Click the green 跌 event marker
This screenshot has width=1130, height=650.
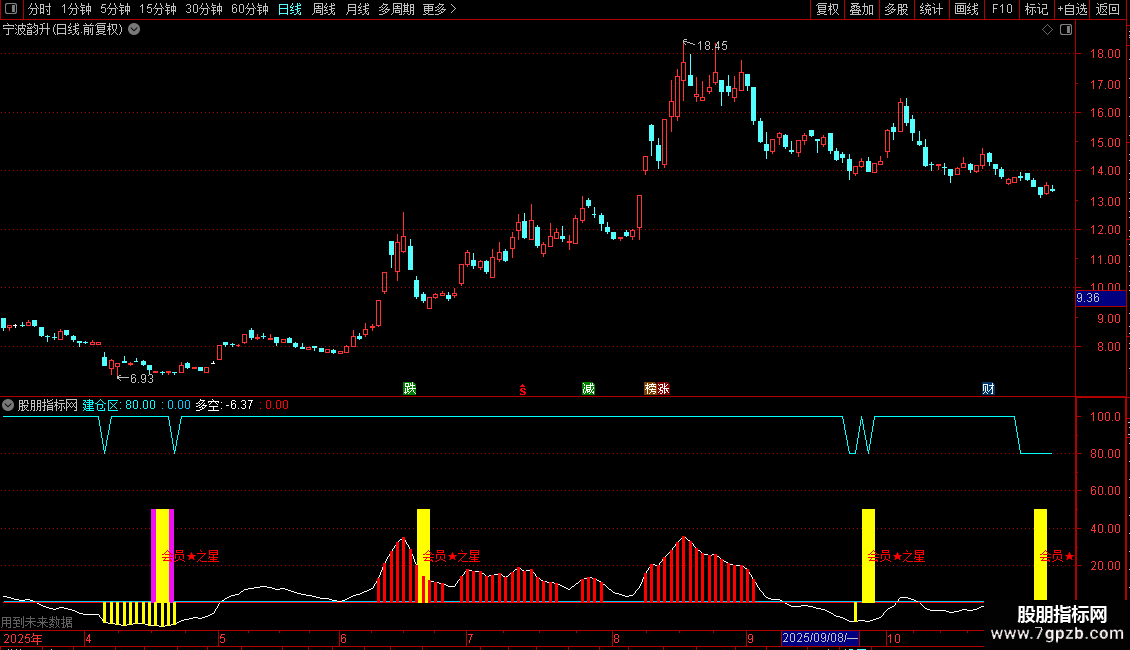click(x=409, y=388)
